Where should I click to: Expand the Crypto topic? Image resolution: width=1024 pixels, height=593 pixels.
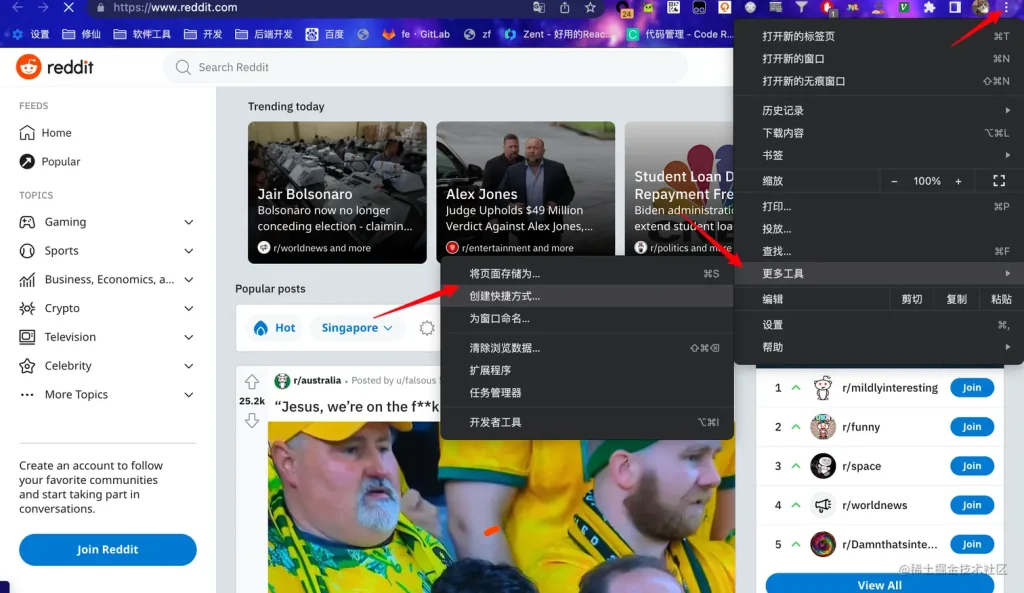coord(189,308)
